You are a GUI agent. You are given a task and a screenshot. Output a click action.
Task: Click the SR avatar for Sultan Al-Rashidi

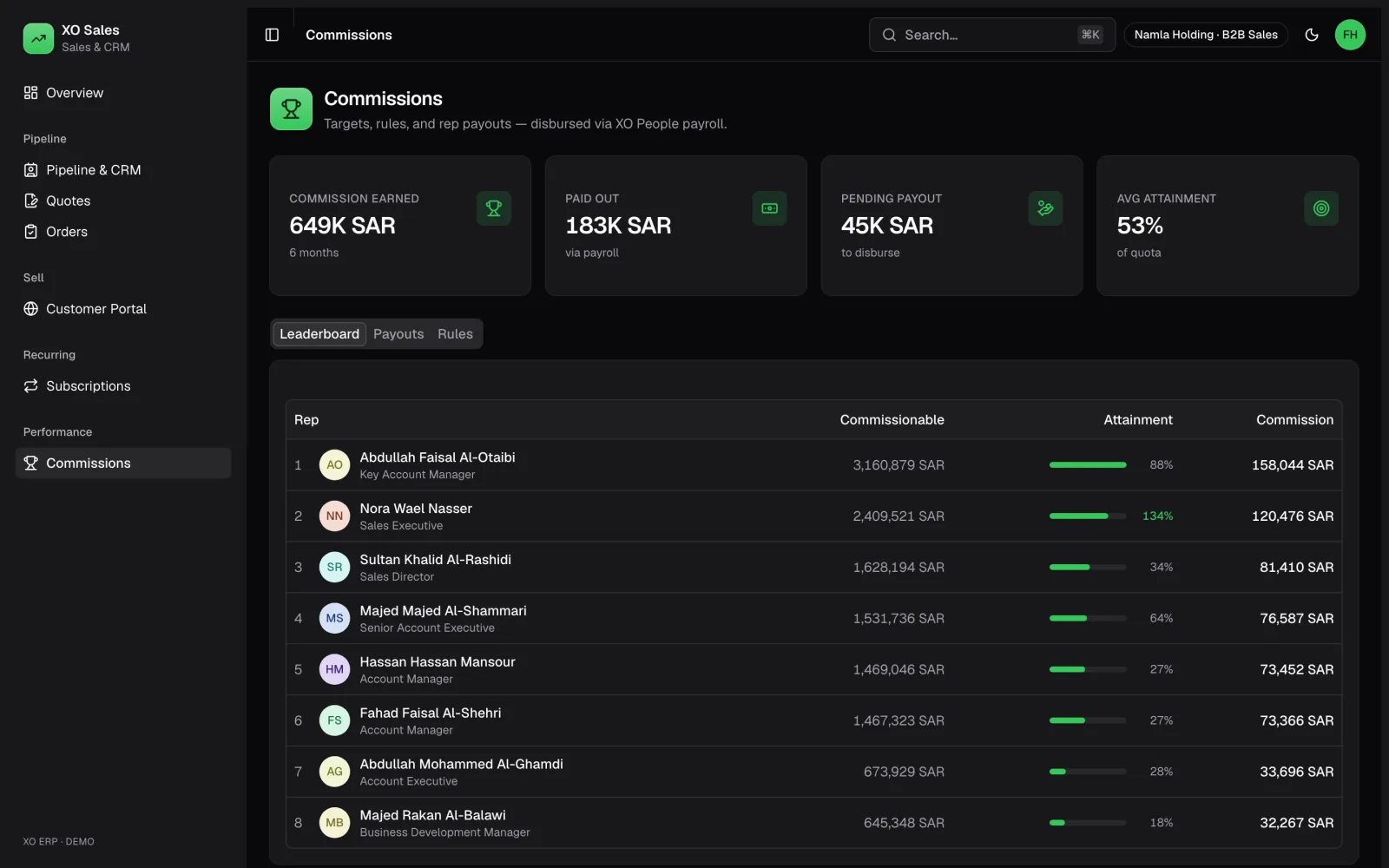click(x=334, y=568)
